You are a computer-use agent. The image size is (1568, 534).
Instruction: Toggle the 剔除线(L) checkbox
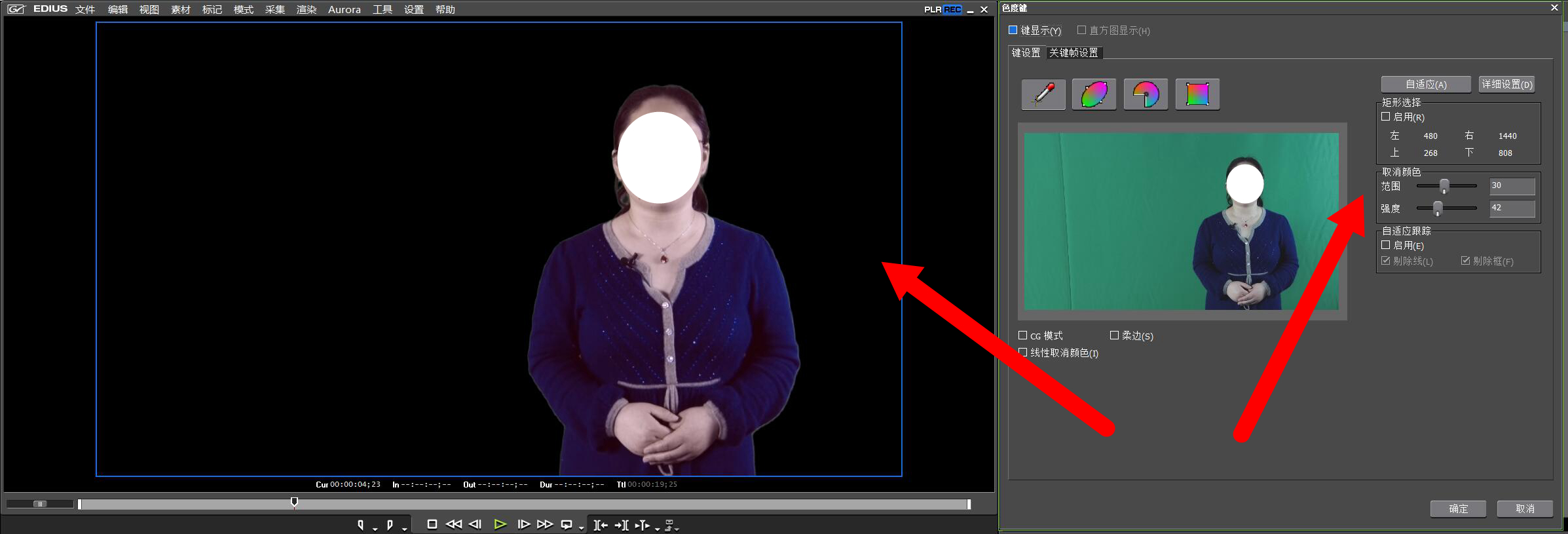pos(1385,261)
